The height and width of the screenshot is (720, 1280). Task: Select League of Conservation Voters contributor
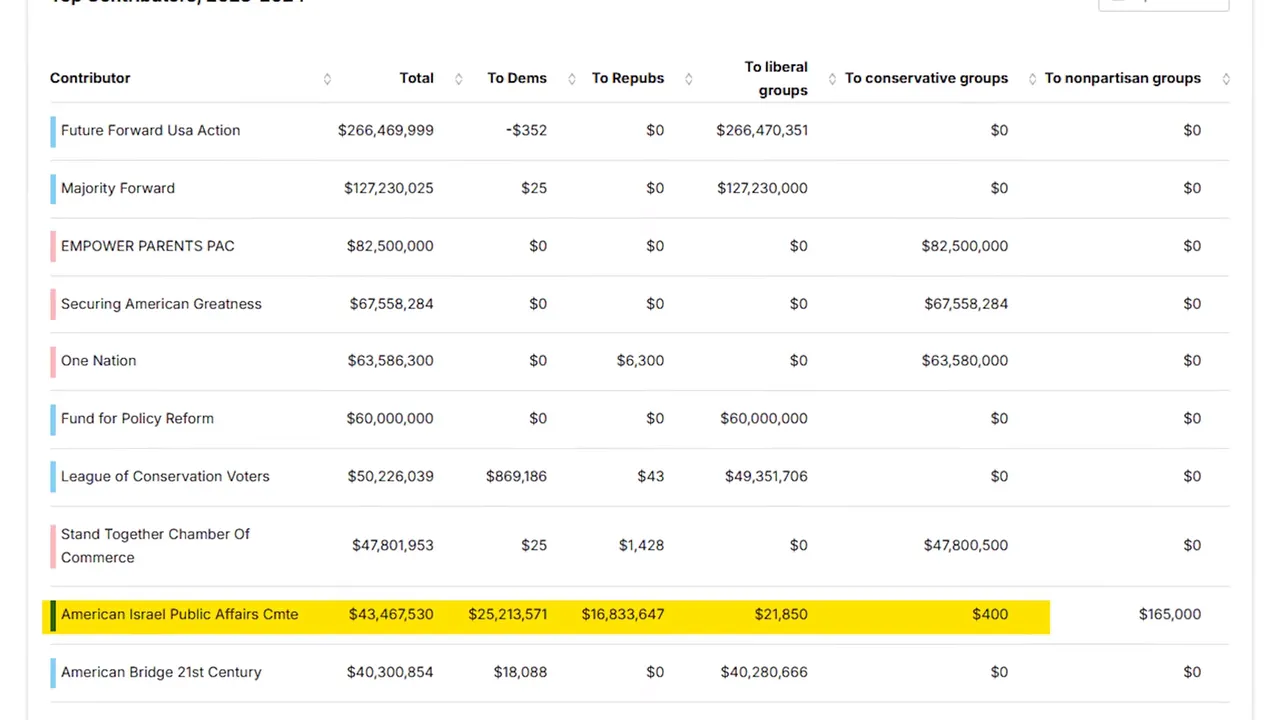tap(165, 476)
